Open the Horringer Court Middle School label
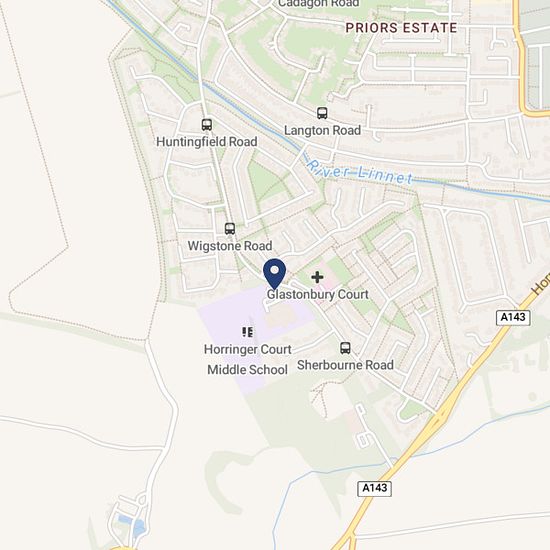Screen dimensions: 550x550 click(248, 360)
